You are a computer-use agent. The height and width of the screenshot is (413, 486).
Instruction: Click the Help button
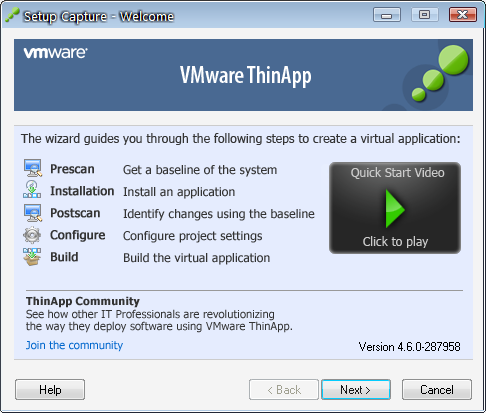pyautogui.click(x=50, y=389)
